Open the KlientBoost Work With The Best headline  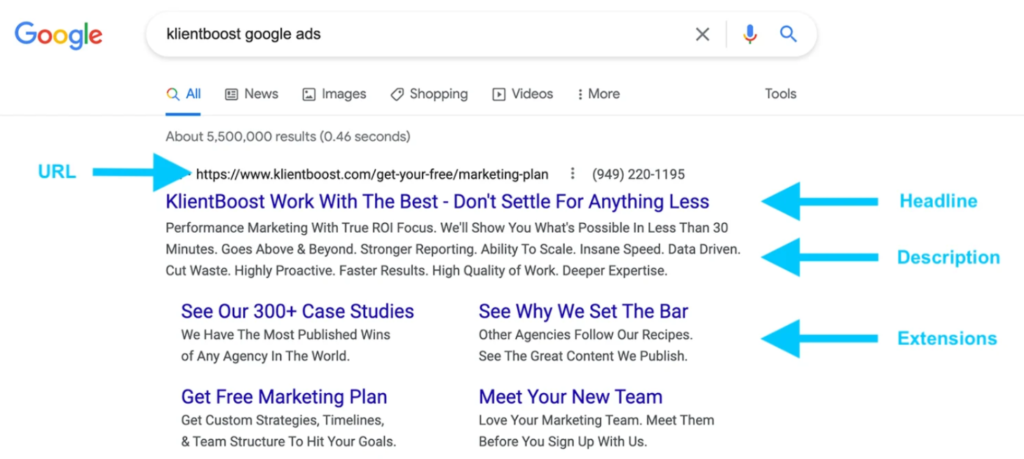[438, 201]
